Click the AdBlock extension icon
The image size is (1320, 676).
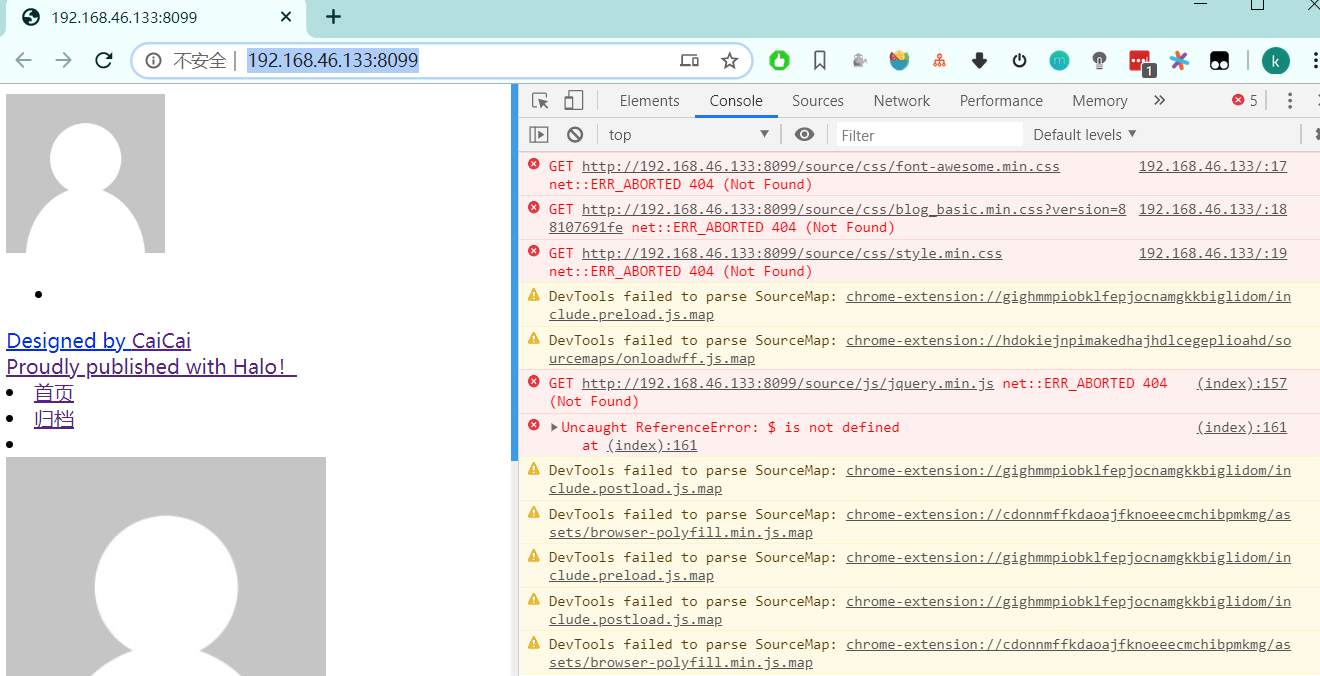pos(779,60)
